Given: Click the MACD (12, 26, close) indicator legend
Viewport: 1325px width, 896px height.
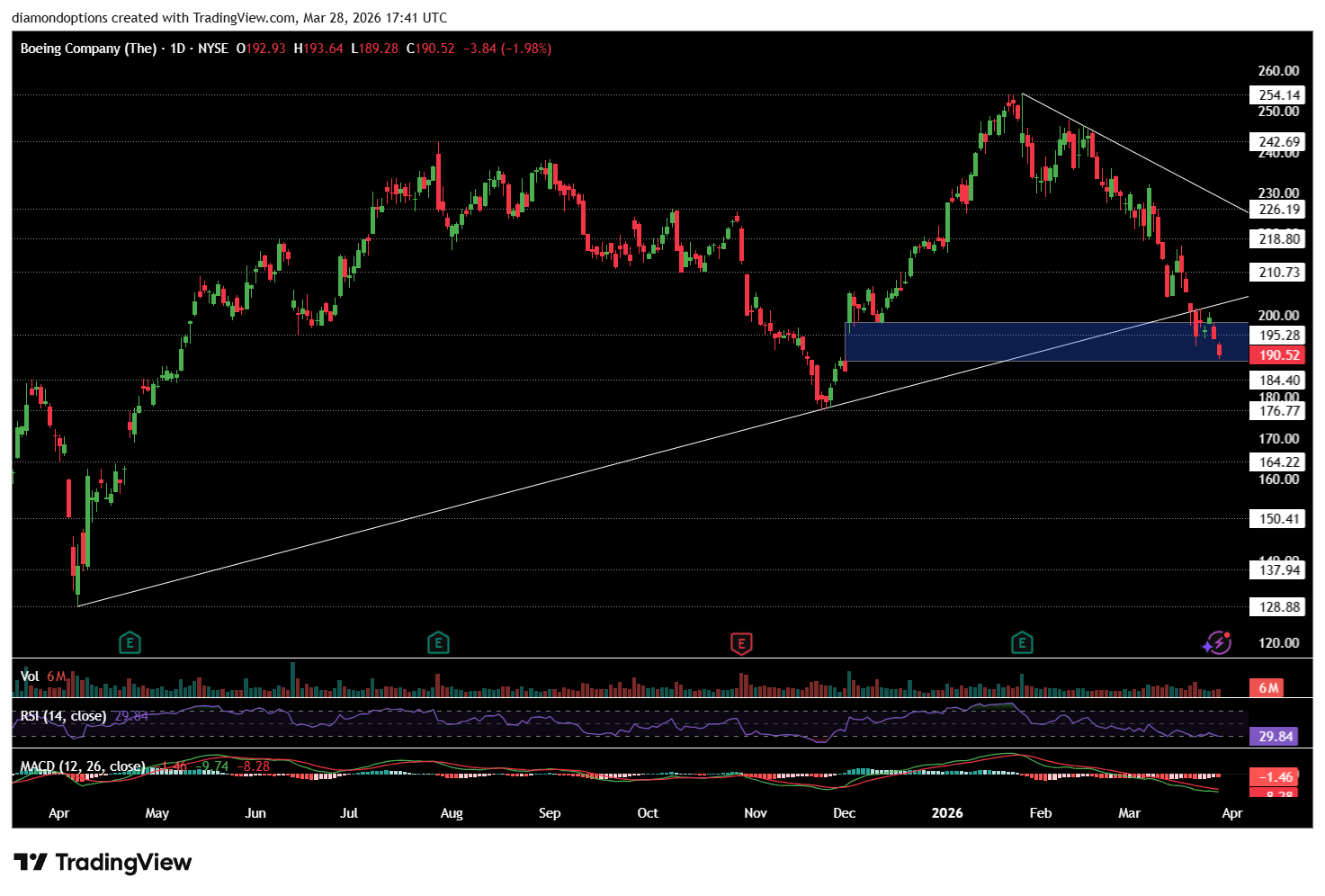Looking at the screenshot, I should [83, 766].
